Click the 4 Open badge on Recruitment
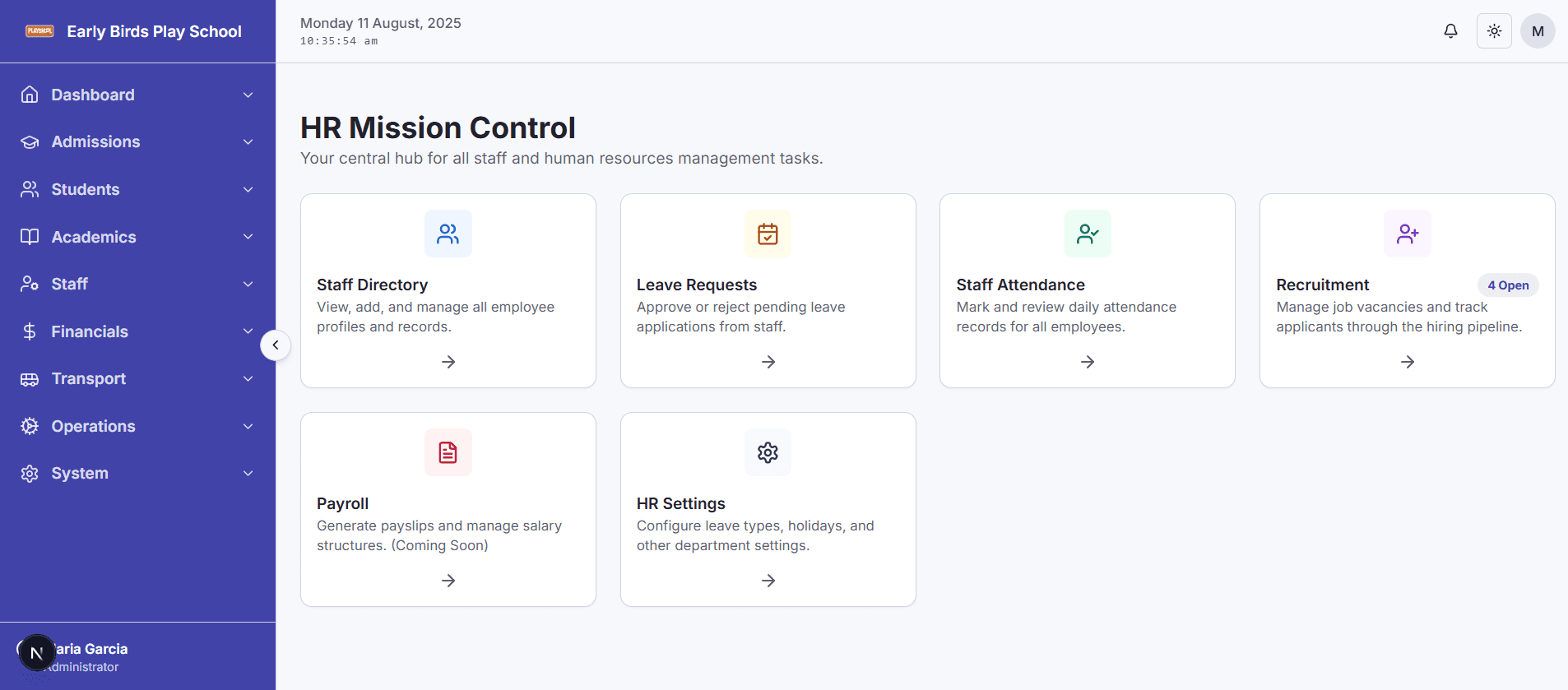The height and width of the screenshot is (690, 1568). (1508, 285)
